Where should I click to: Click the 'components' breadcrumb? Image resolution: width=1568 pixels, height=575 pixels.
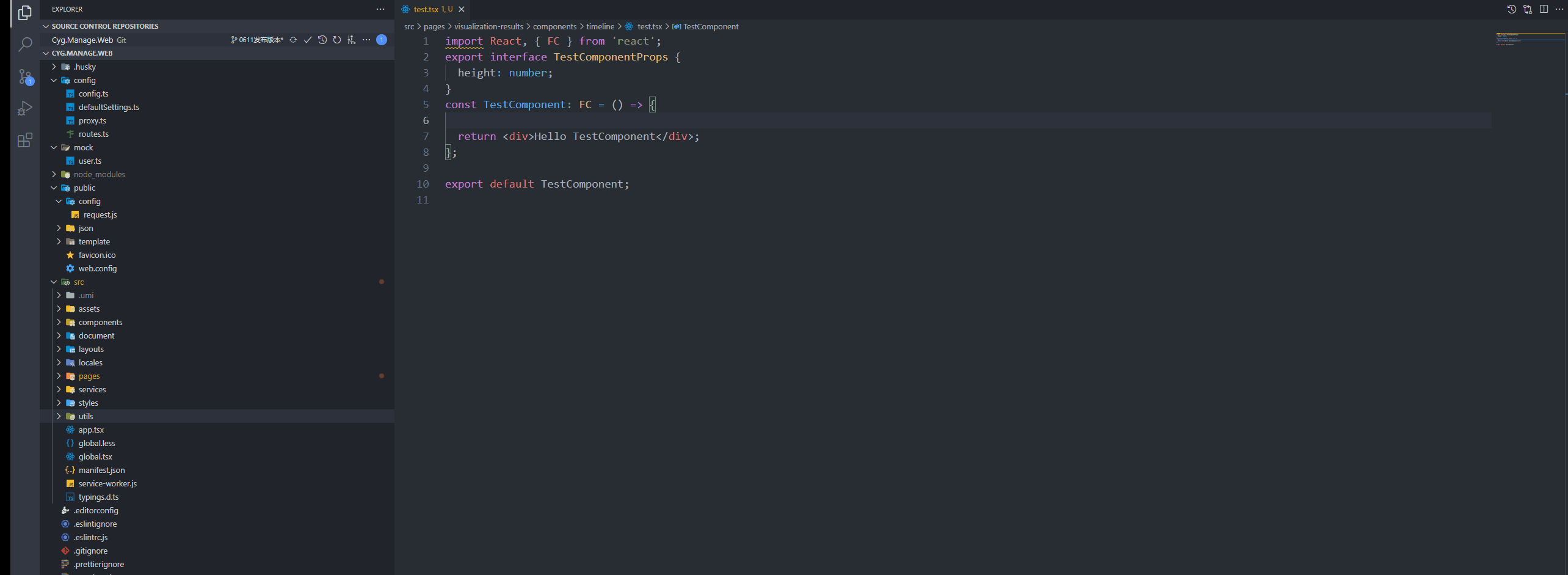pos(554,26)
